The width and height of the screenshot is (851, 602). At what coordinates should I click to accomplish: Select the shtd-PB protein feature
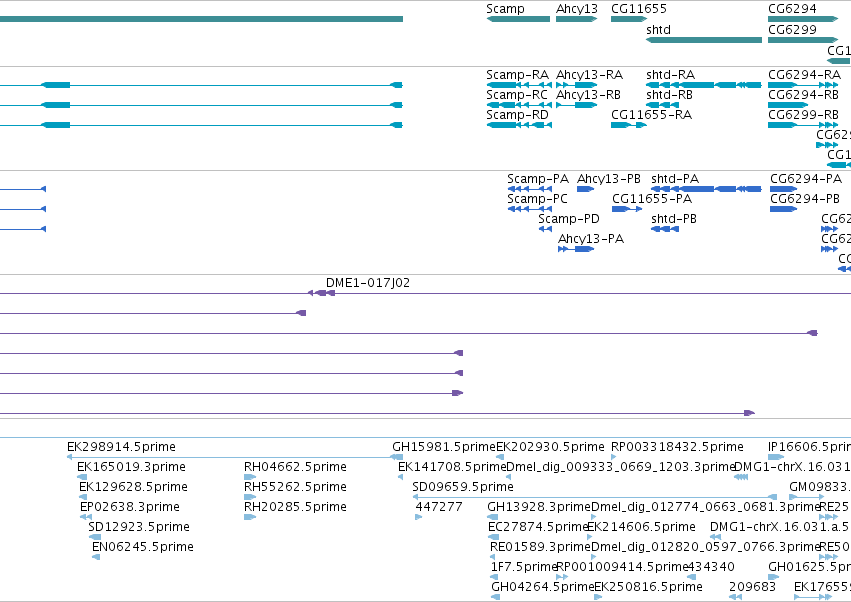(665, 229)
